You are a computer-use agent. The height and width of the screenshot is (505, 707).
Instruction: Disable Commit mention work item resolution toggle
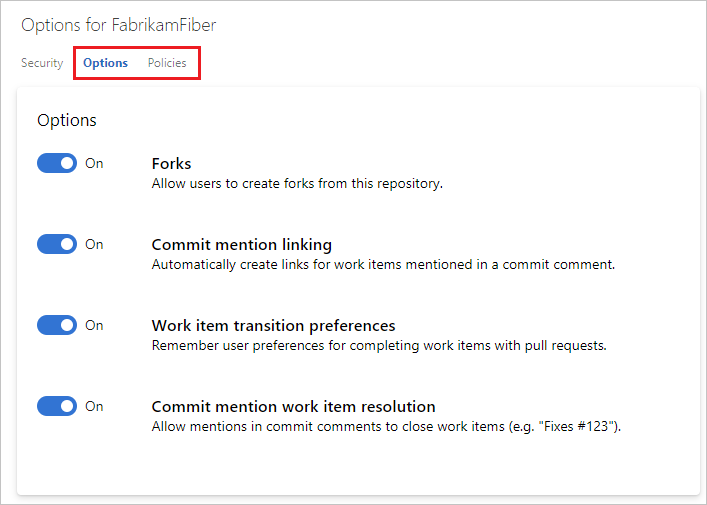[57, 406]
